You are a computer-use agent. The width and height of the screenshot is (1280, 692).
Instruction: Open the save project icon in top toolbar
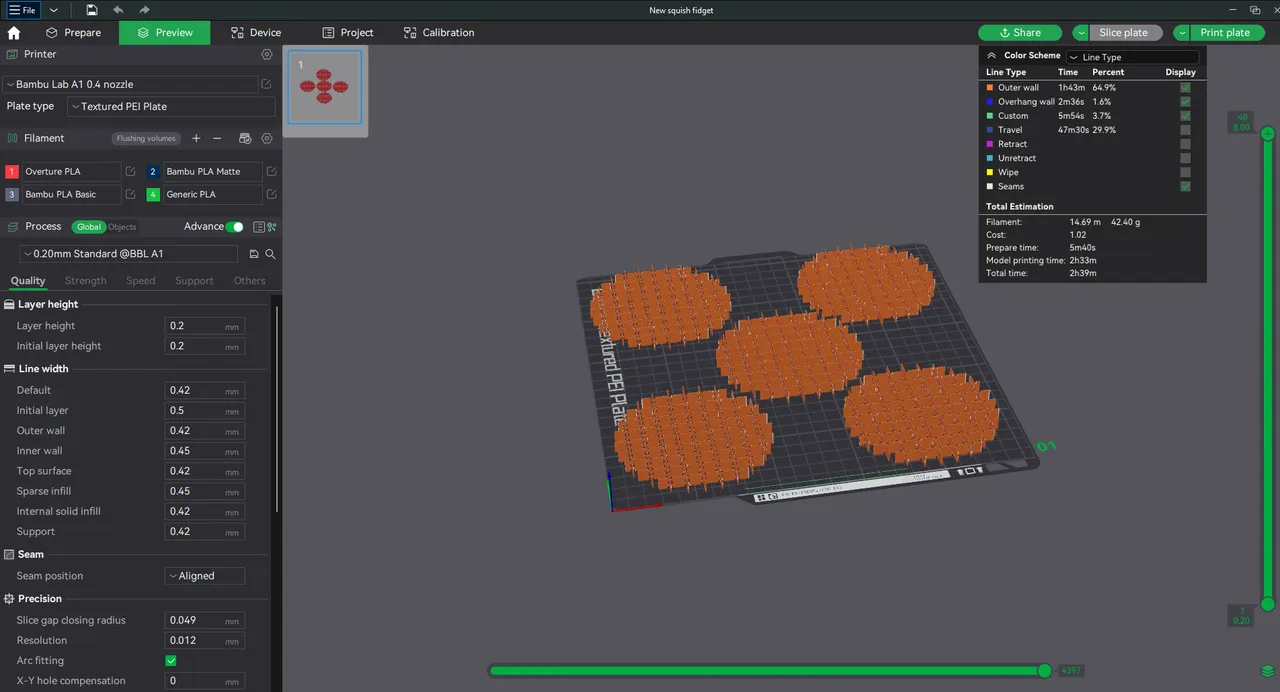90,10
